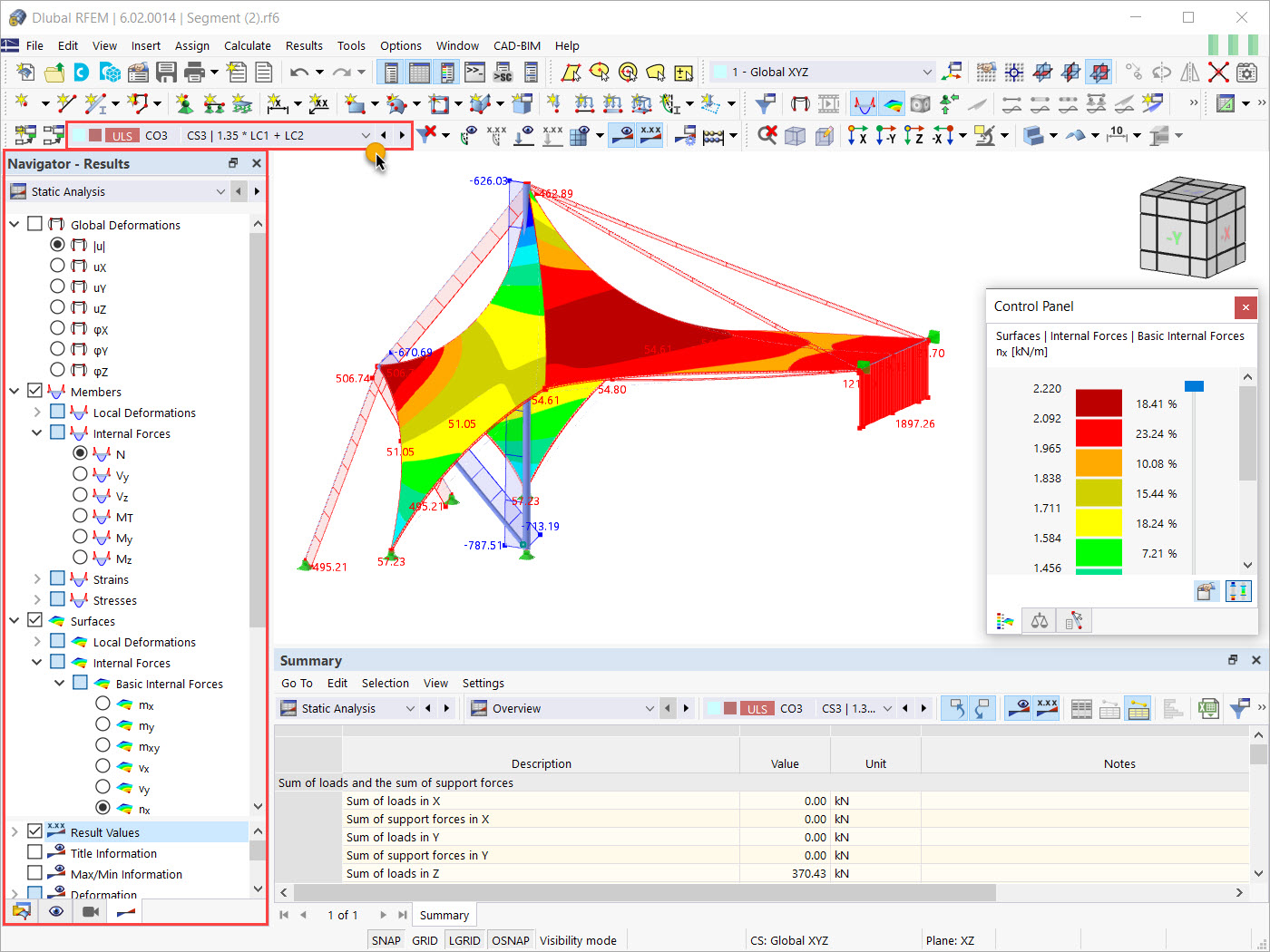Screen dimensions: 1270x952
Task: Expand the Stresses tree node
Action: (37, 599)
